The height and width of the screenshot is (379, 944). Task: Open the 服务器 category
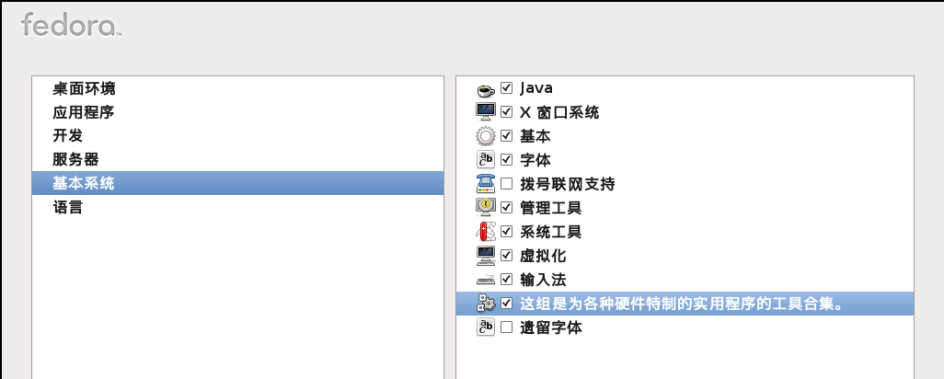(x=238, y=159)
